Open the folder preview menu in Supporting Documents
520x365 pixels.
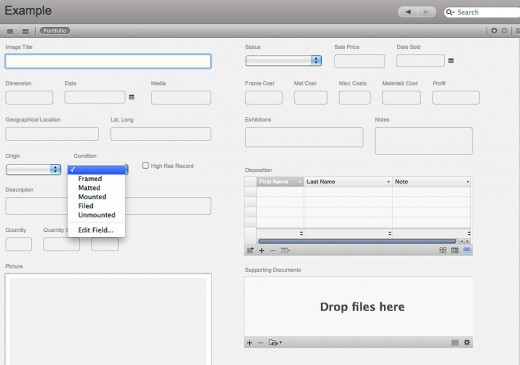click(x=275, y=342)
